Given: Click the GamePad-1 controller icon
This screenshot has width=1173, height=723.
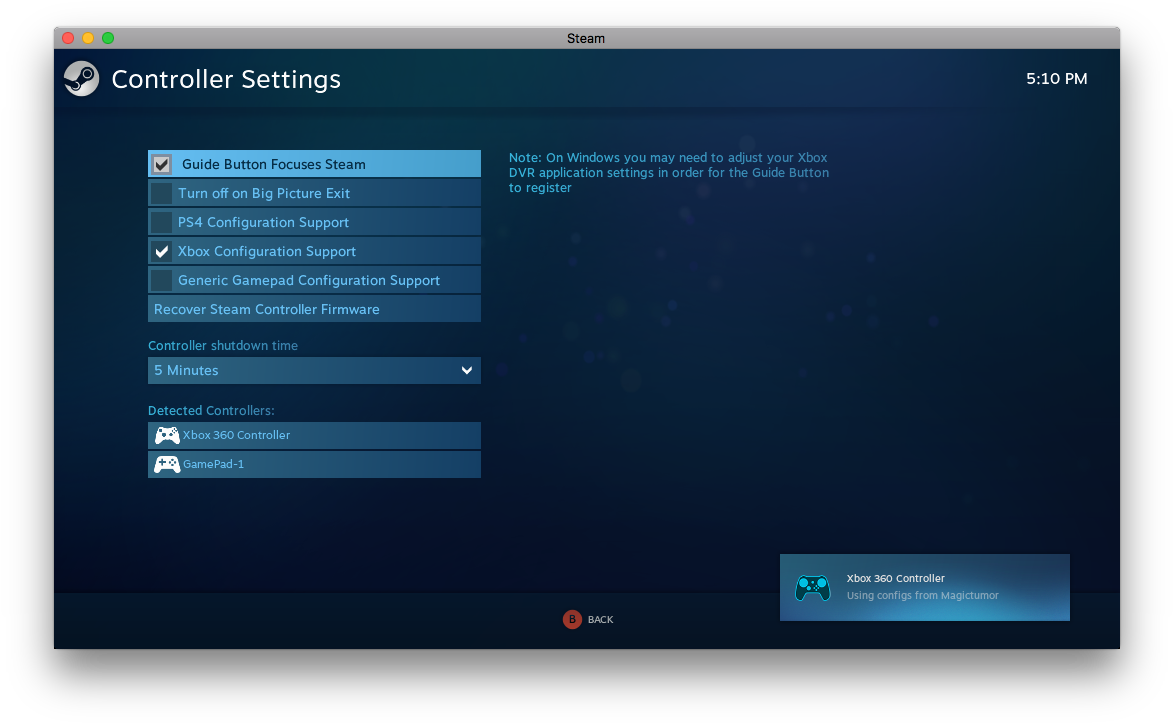Looking at the screenshot, I should click(x=167, y=464).
